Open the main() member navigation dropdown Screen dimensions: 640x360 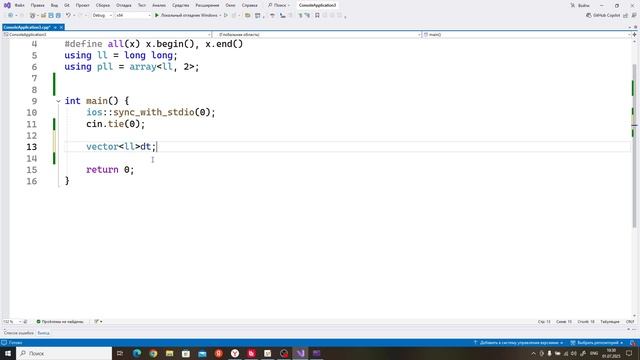tap(527, 35)
